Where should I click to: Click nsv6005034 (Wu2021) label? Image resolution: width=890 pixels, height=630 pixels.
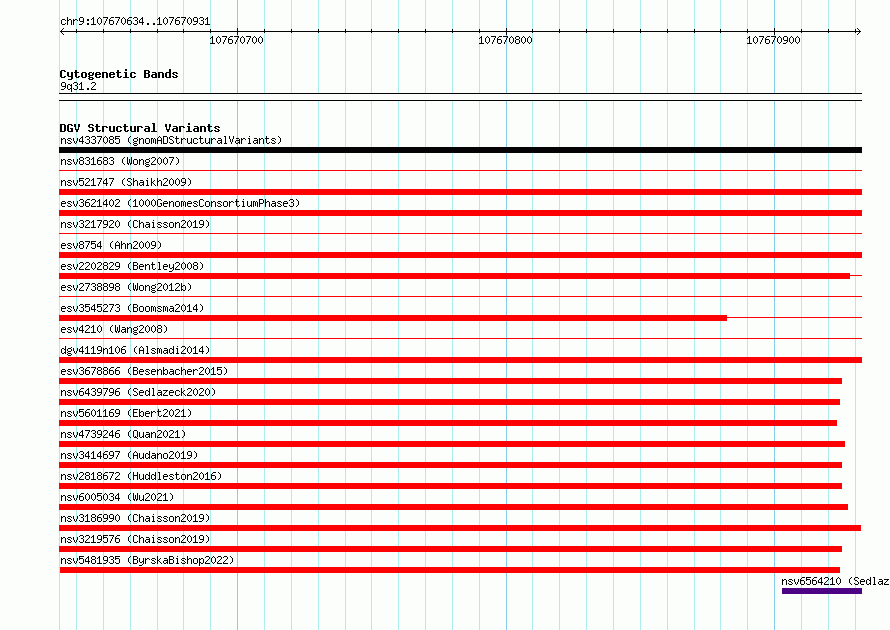point(117,497)
